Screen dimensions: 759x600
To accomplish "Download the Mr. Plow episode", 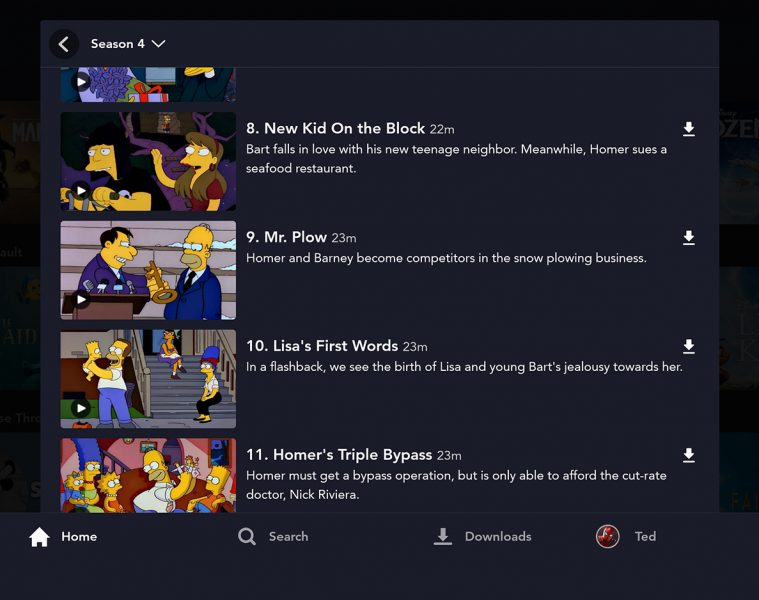I will click(x=688, y=238).
